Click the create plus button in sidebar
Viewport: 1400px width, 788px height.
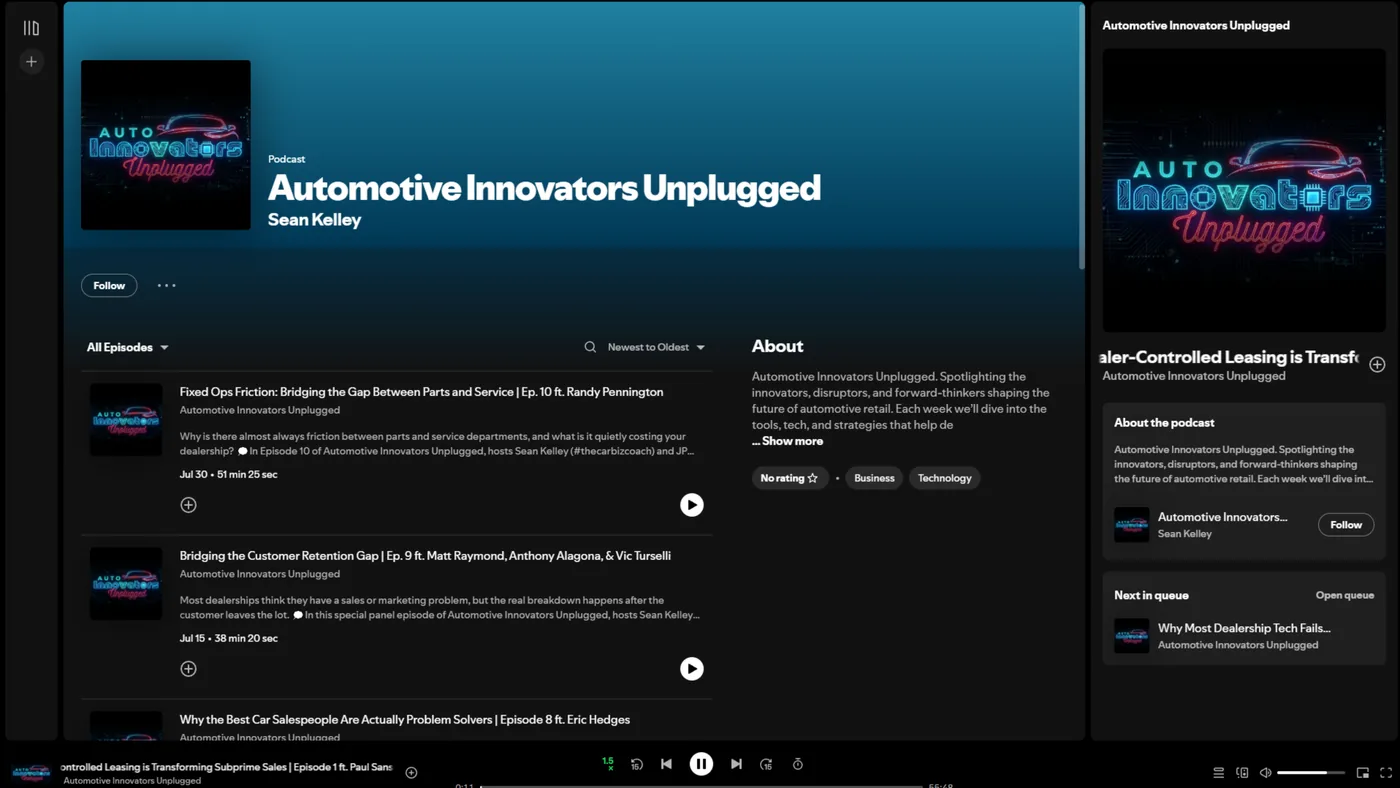click(31, 62)
